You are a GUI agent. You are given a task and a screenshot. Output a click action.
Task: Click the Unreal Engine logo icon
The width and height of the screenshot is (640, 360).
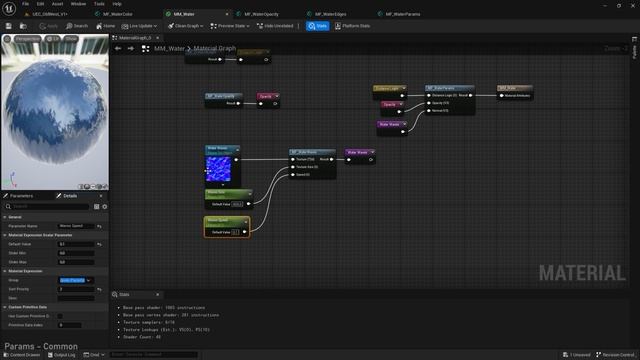9,8
